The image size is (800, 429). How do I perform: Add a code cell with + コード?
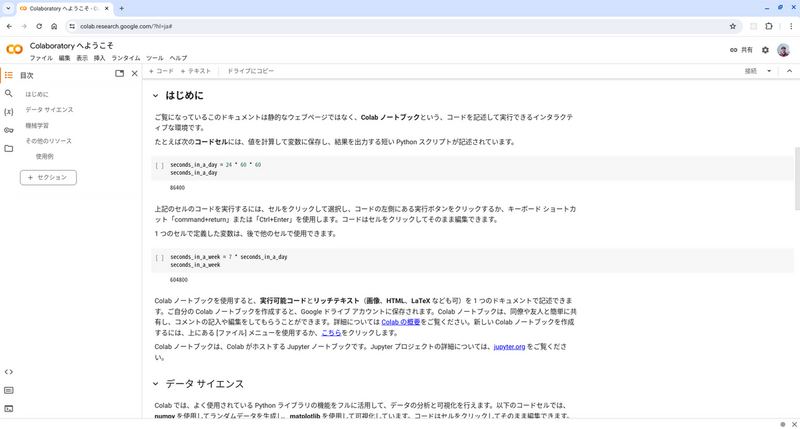161,71
